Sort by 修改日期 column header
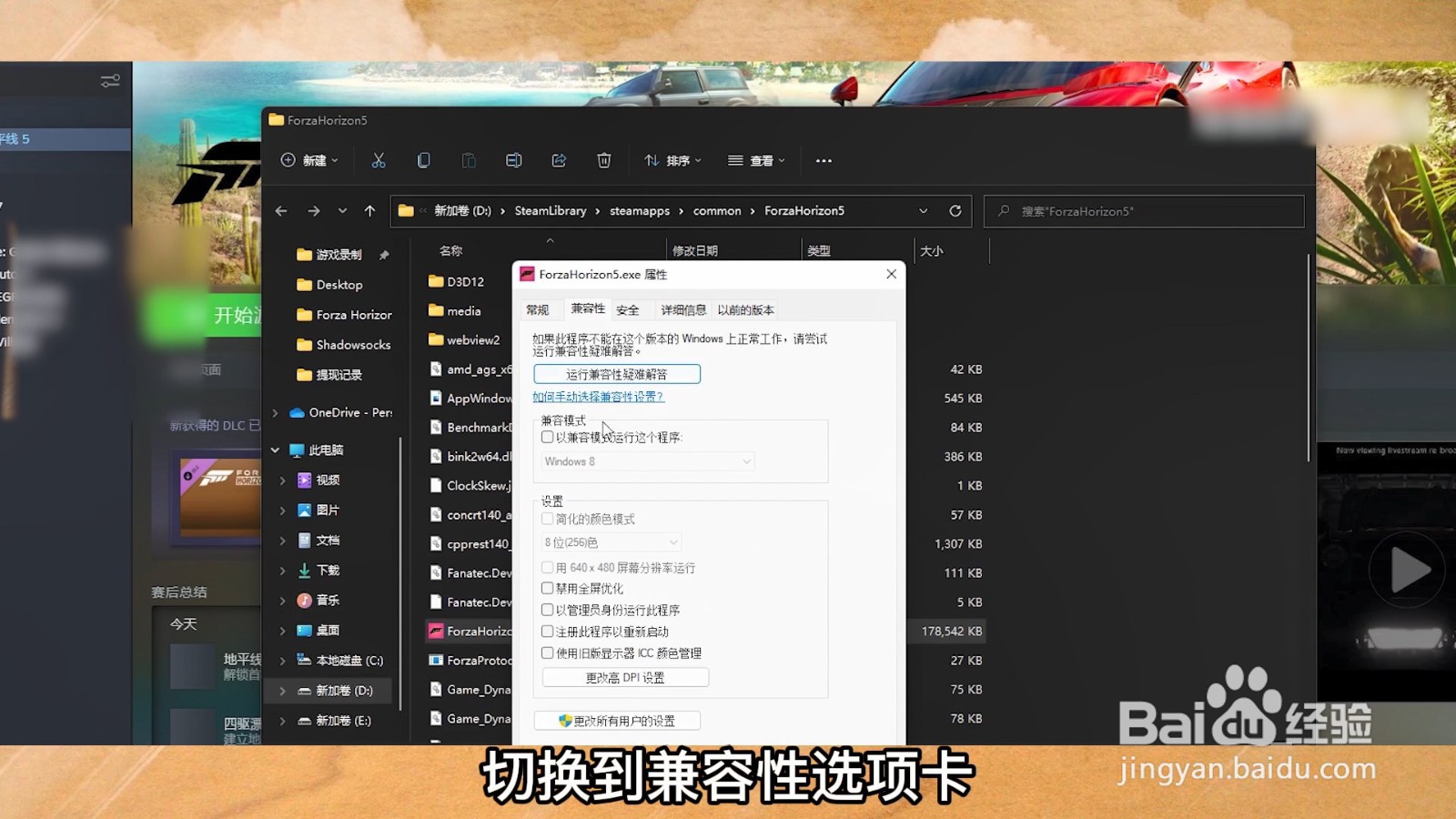This screenshot has width=1456, height=819. 695,250
